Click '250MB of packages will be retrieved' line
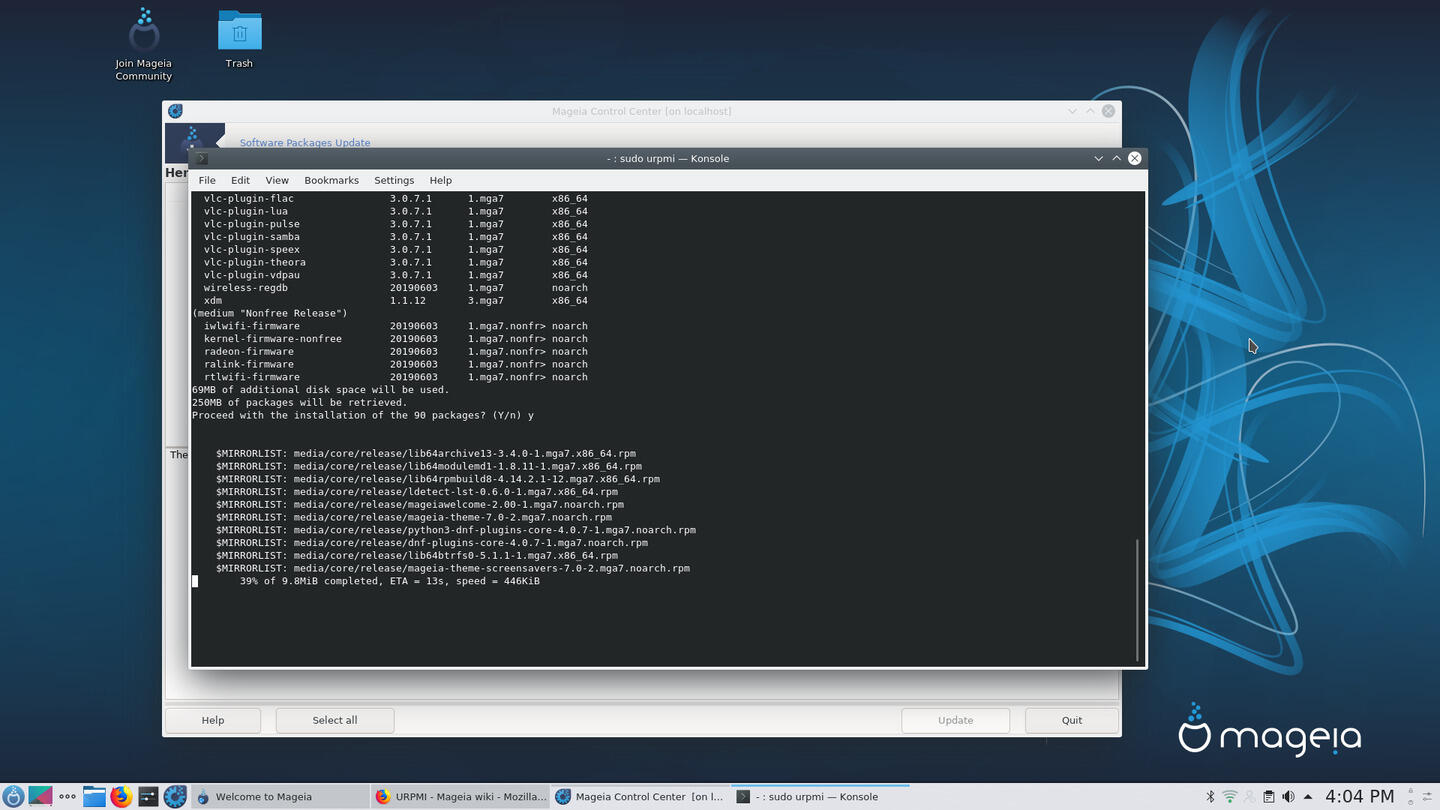This screenshot has height=810, width=1440. [x=300, y=403]
